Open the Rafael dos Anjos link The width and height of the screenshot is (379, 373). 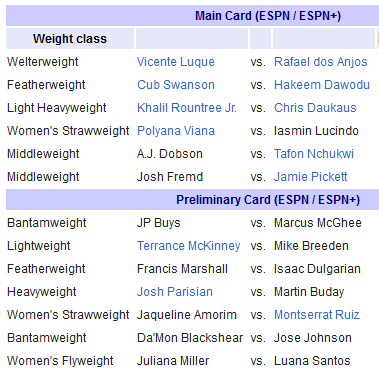click(321, 62)
